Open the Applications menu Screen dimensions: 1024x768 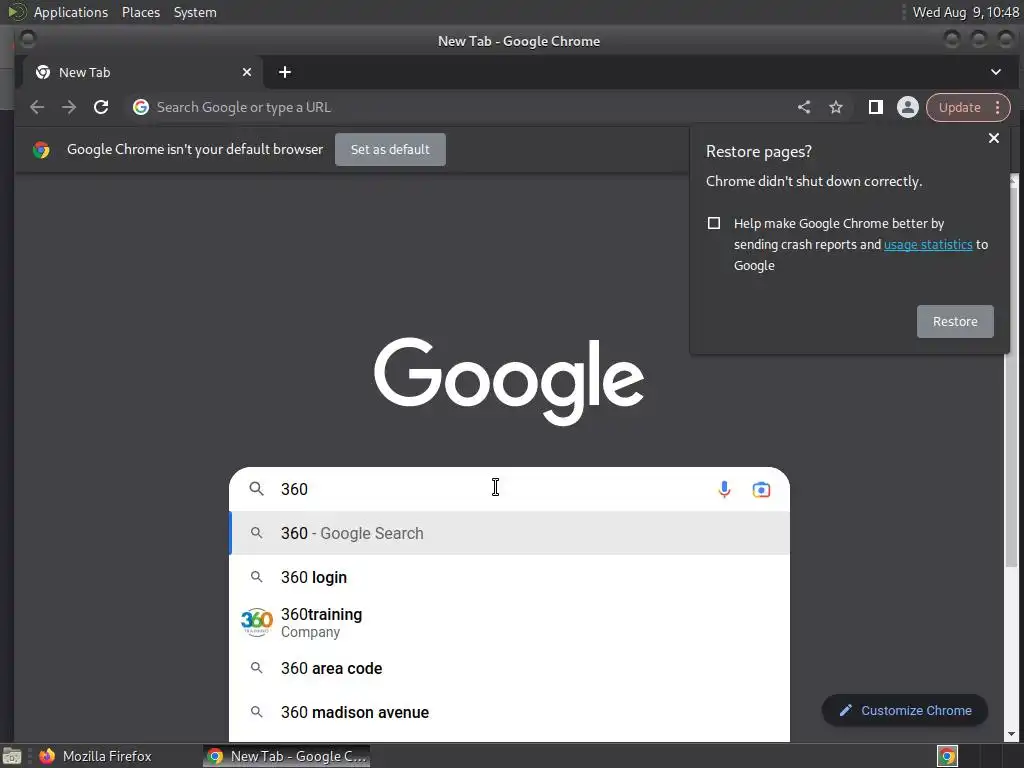[71, 12]
